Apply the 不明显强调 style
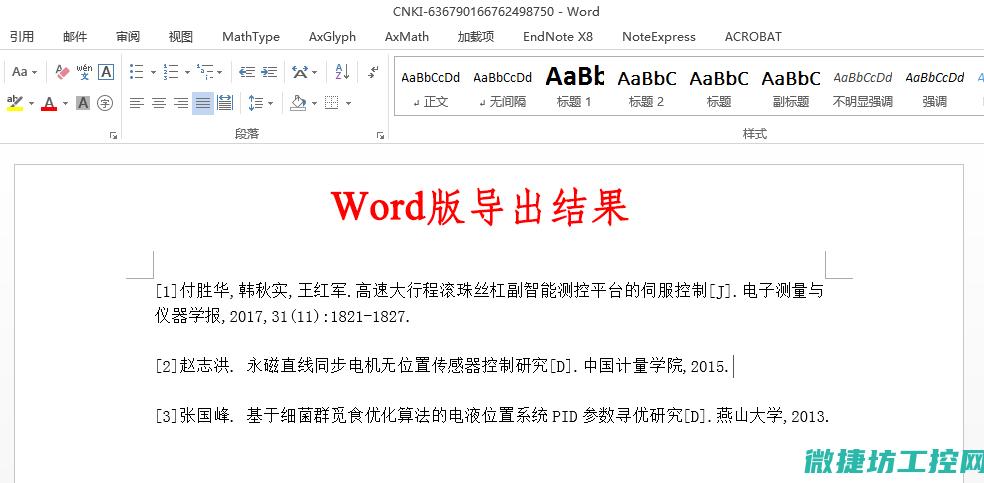The width and height of the screenshot is (984, 483). click(x=863, y=87)
